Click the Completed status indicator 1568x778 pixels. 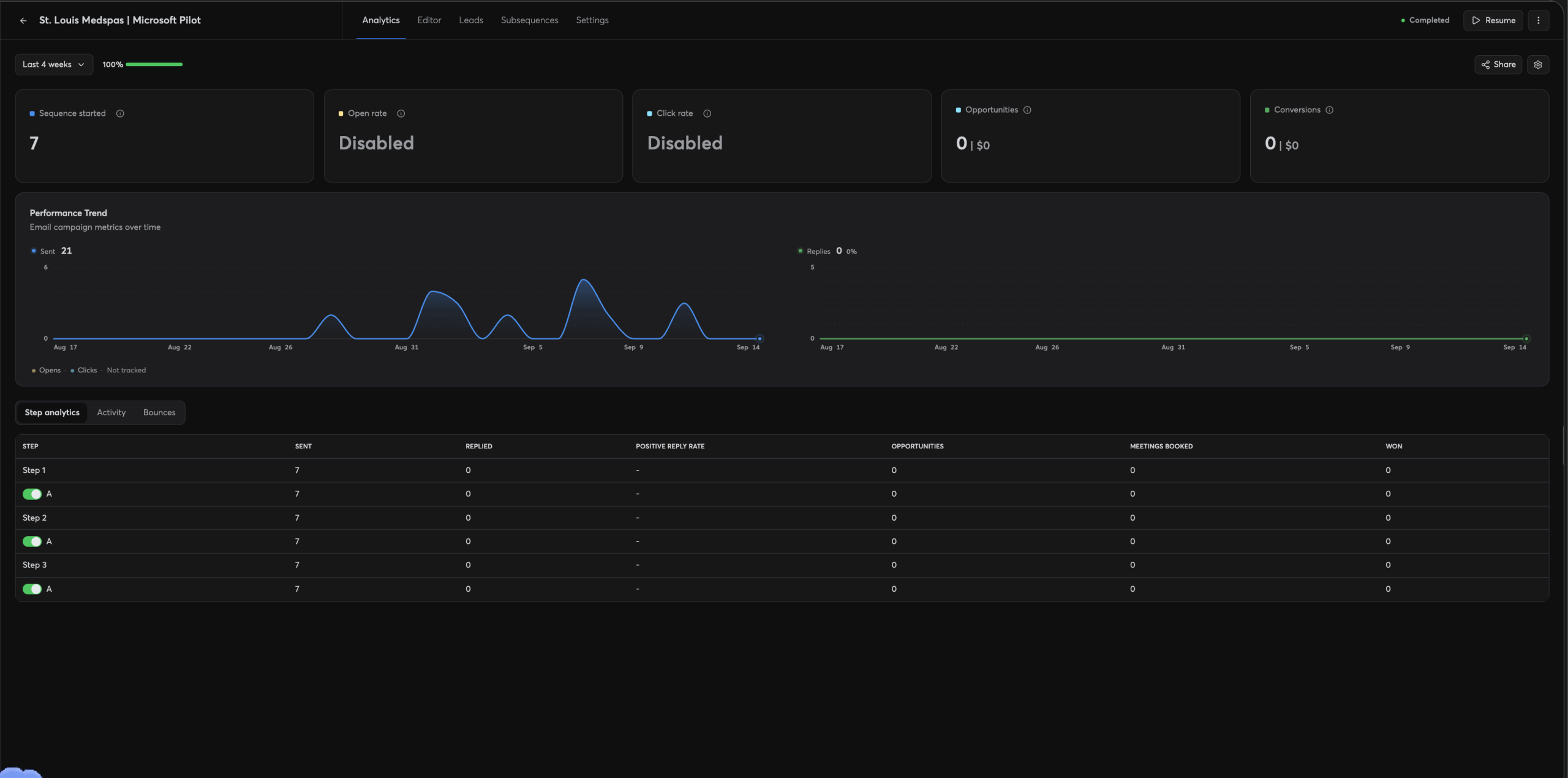(1425, 20)
